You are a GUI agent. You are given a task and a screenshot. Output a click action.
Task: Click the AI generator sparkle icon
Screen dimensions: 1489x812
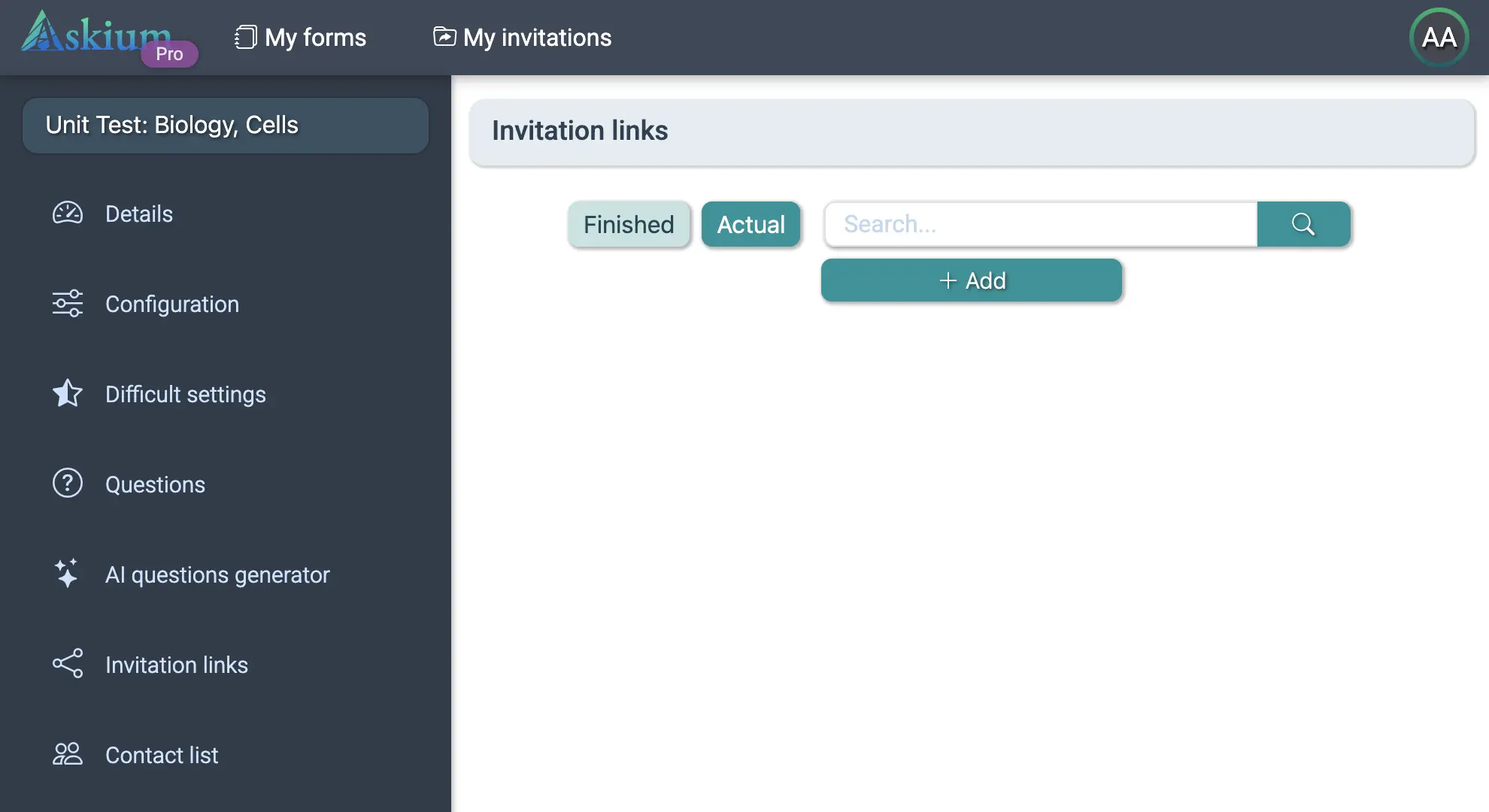point(66,574)
